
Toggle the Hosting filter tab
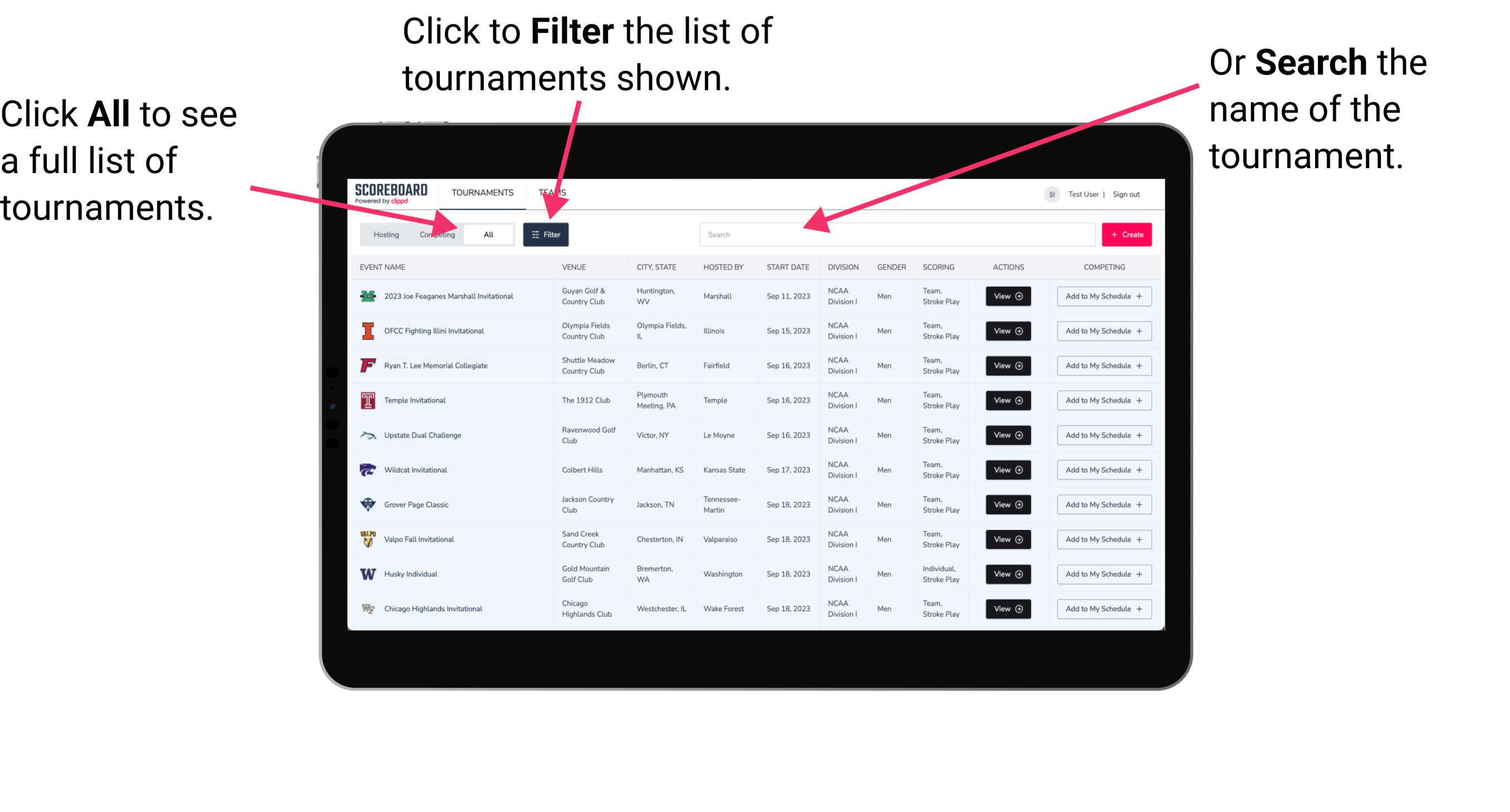pyautogui.click(x=385, y=234)
